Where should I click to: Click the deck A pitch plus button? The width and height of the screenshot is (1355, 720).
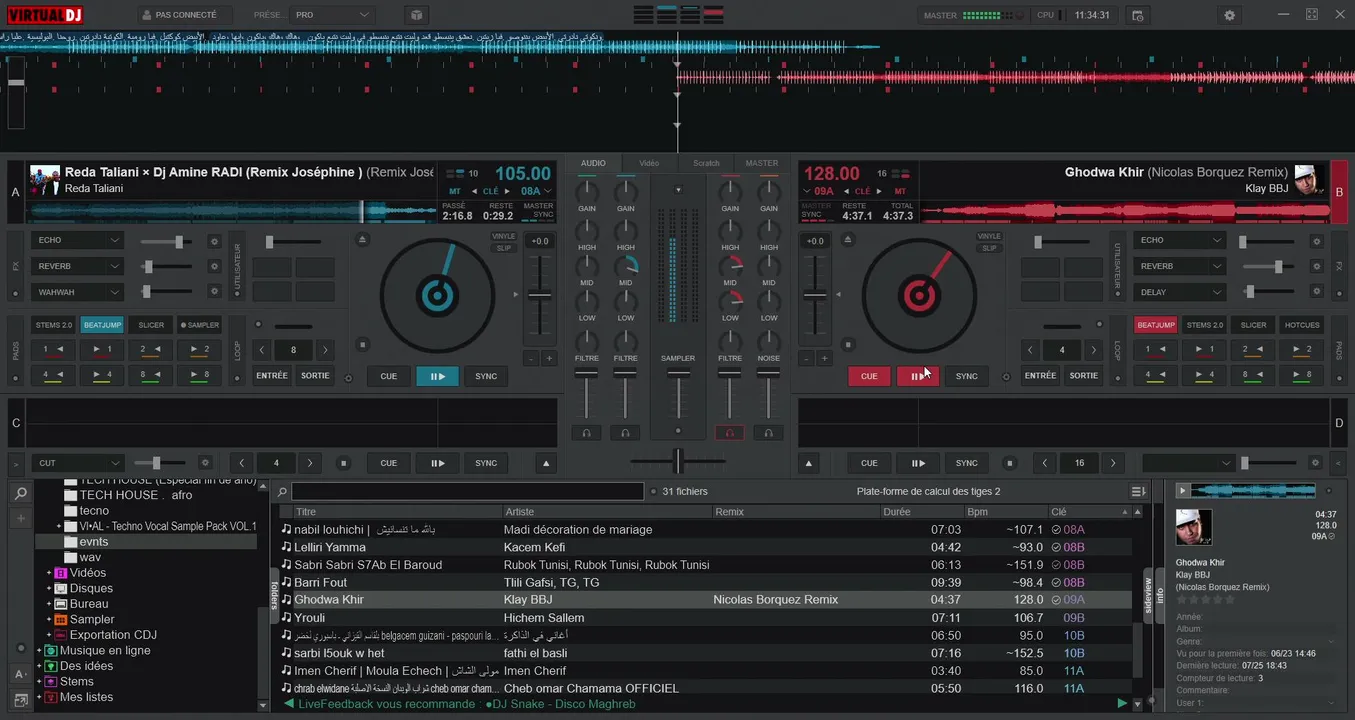(549, 358)
